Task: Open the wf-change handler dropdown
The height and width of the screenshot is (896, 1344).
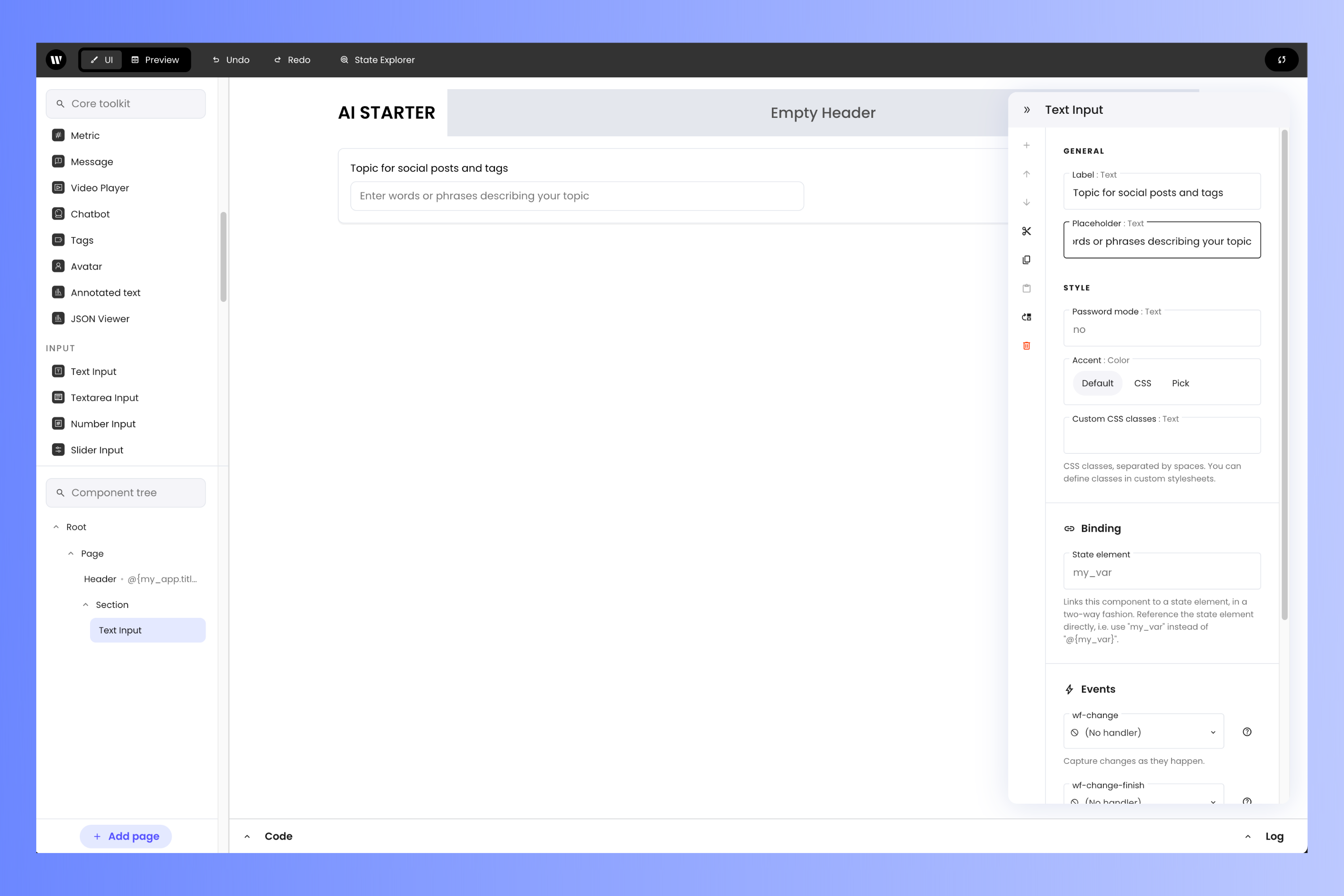Action: (x=1143, y=732)
